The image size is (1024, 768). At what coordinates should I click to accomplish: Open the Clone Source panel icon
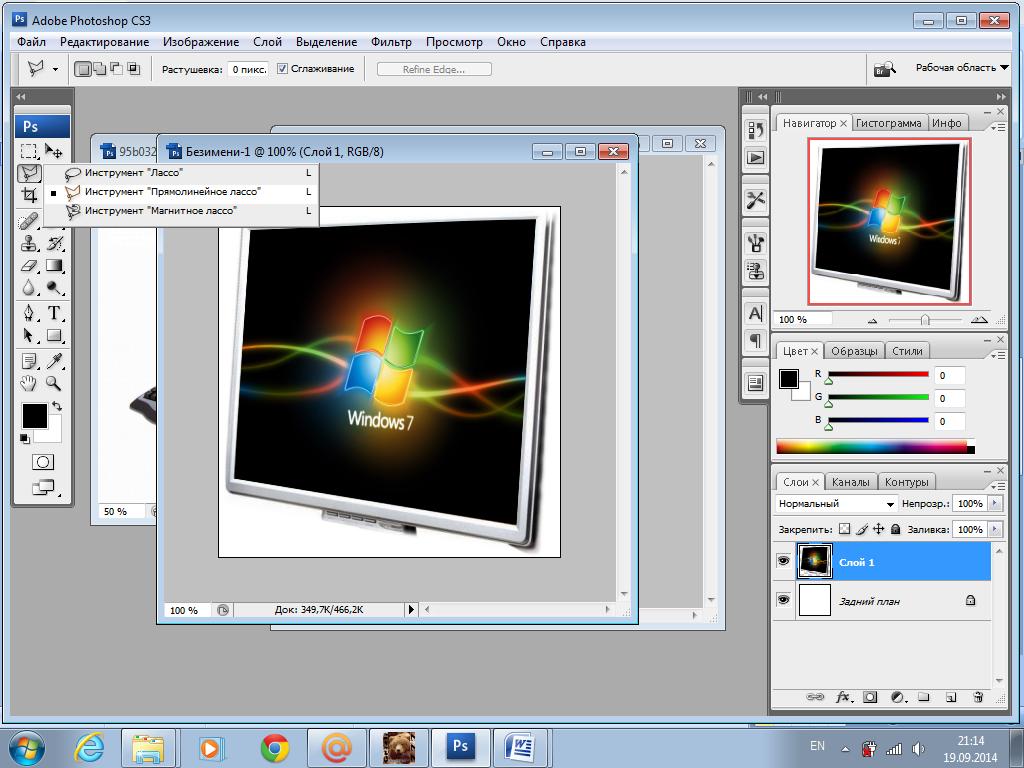tap(756, 270)
